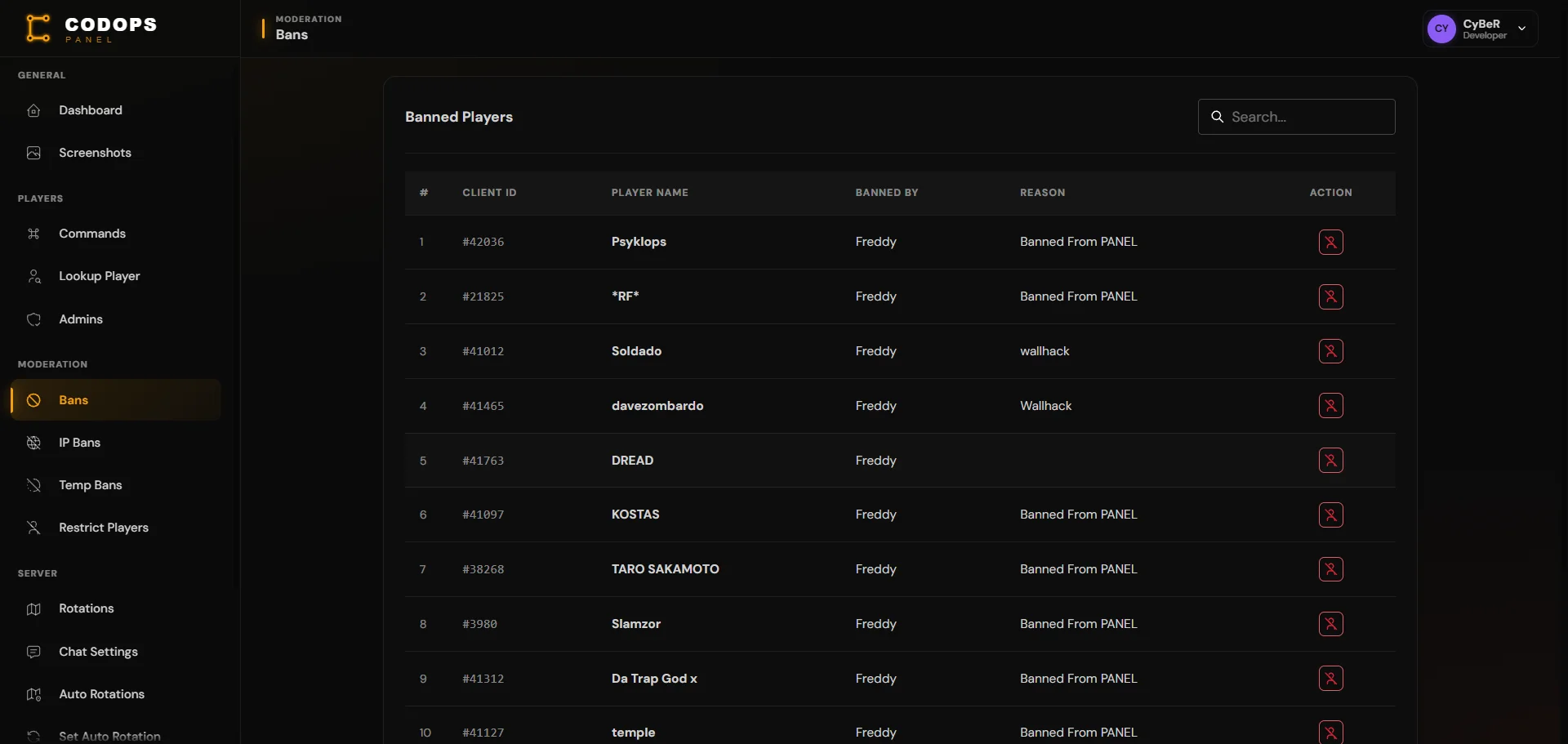Click the Rotations map icon

tap(33, 608)
